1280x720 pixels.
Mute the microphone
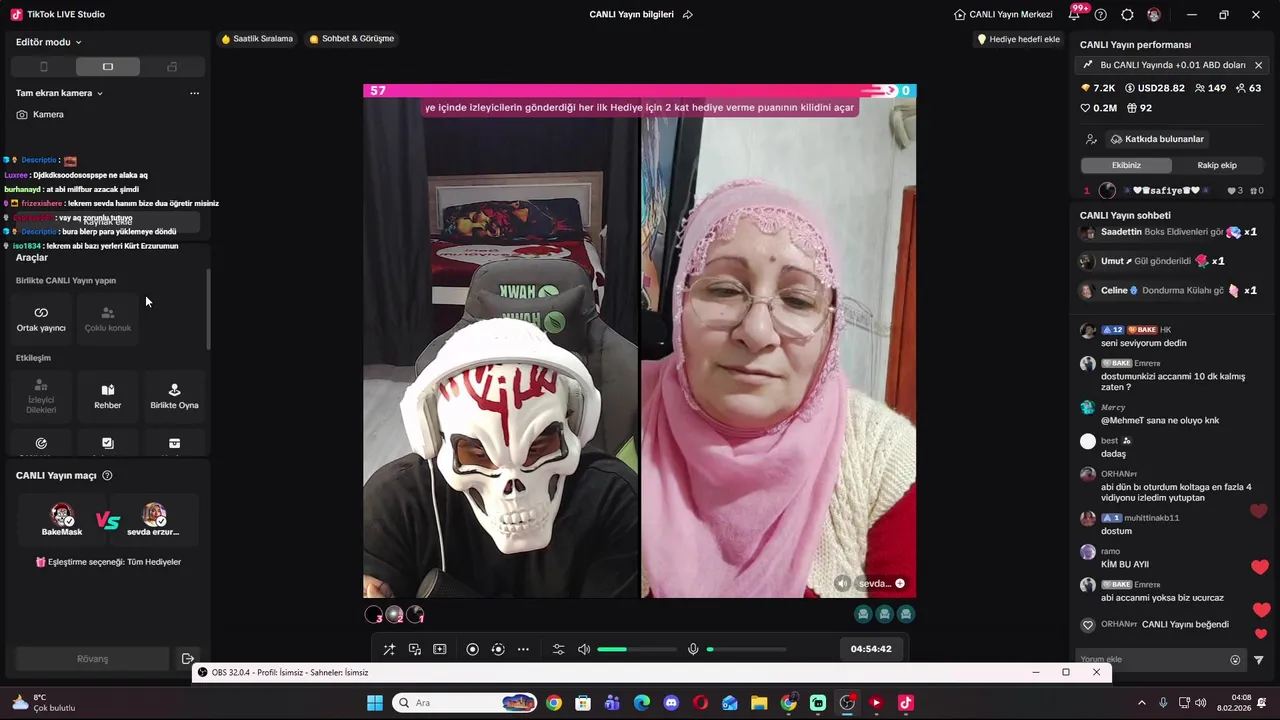tap(693, 649)
